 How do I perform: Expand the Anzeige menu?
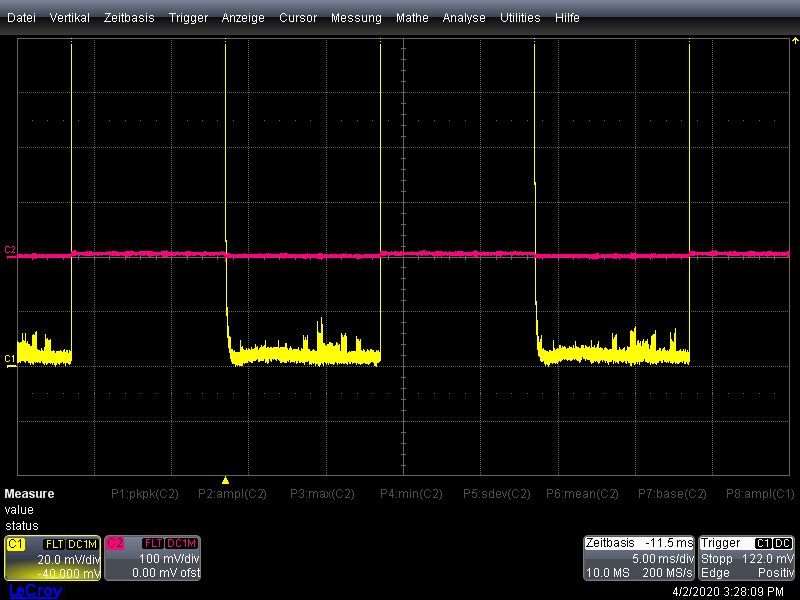[x=243, y=18]
